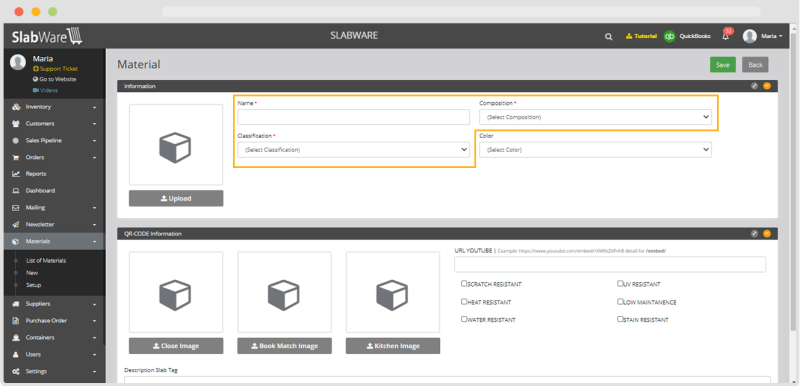
Task: Click the Book Match Image upload button
Action: point(284,346)
